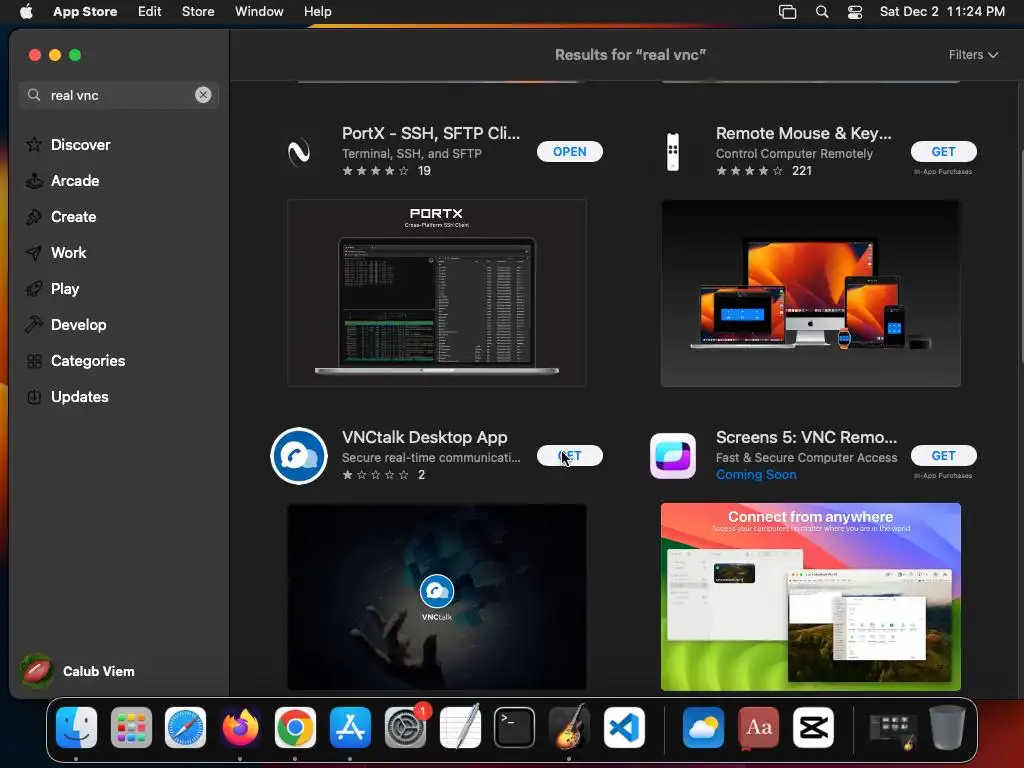Image resolution: width=1024 pixels, height=768 pixels.
Task: Click the Calub Viem avatar picture
Action: (37, 671)
